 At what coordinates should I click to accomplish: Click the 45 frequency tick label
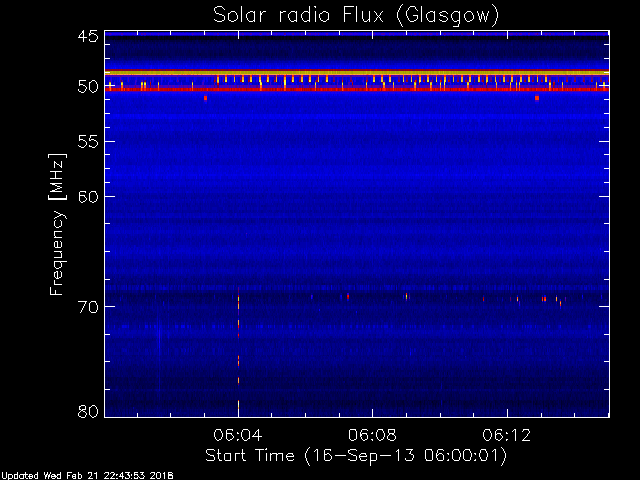tap(88, 37)
